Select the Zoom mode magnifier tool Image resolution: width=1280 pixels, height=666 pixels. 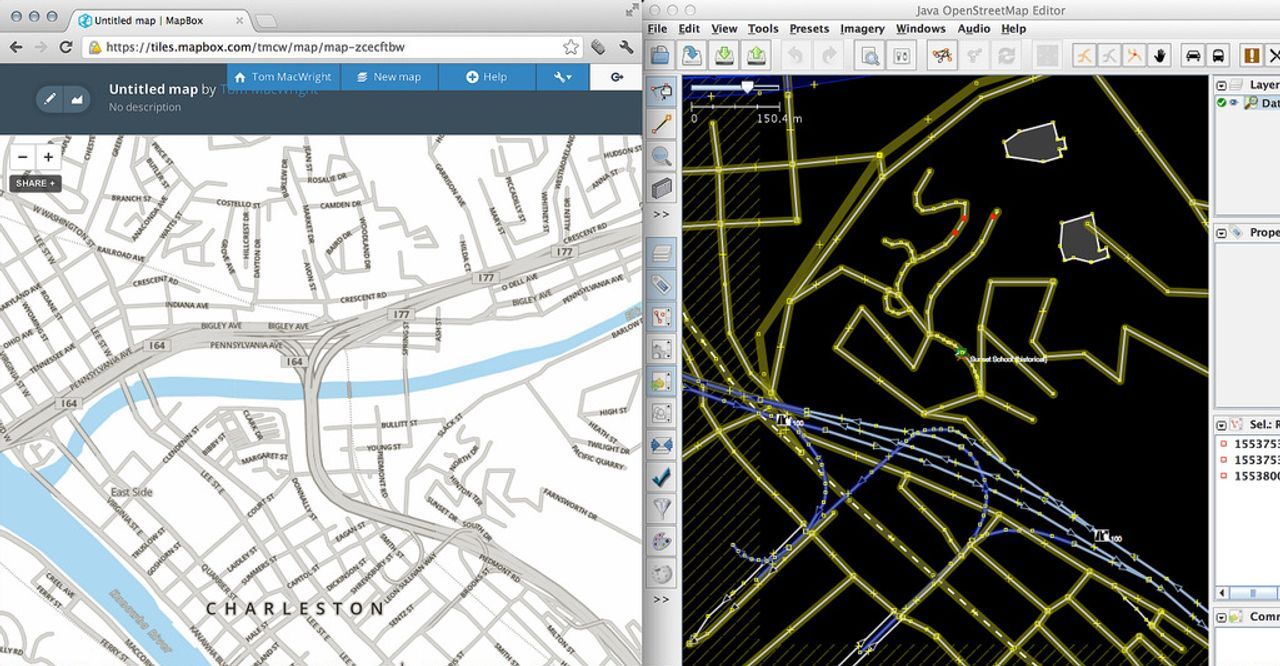(x=661, y=156)
